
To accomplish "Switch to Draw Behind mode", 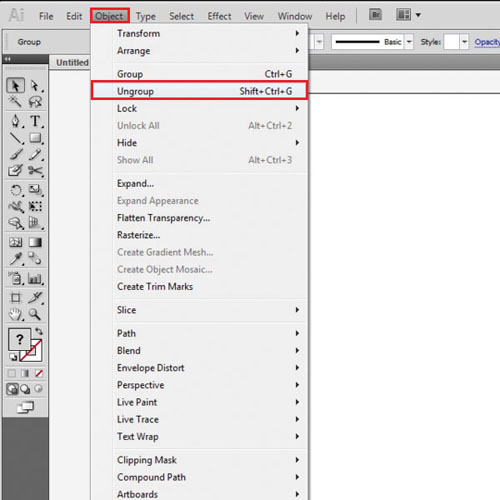I will click(25, 389).
